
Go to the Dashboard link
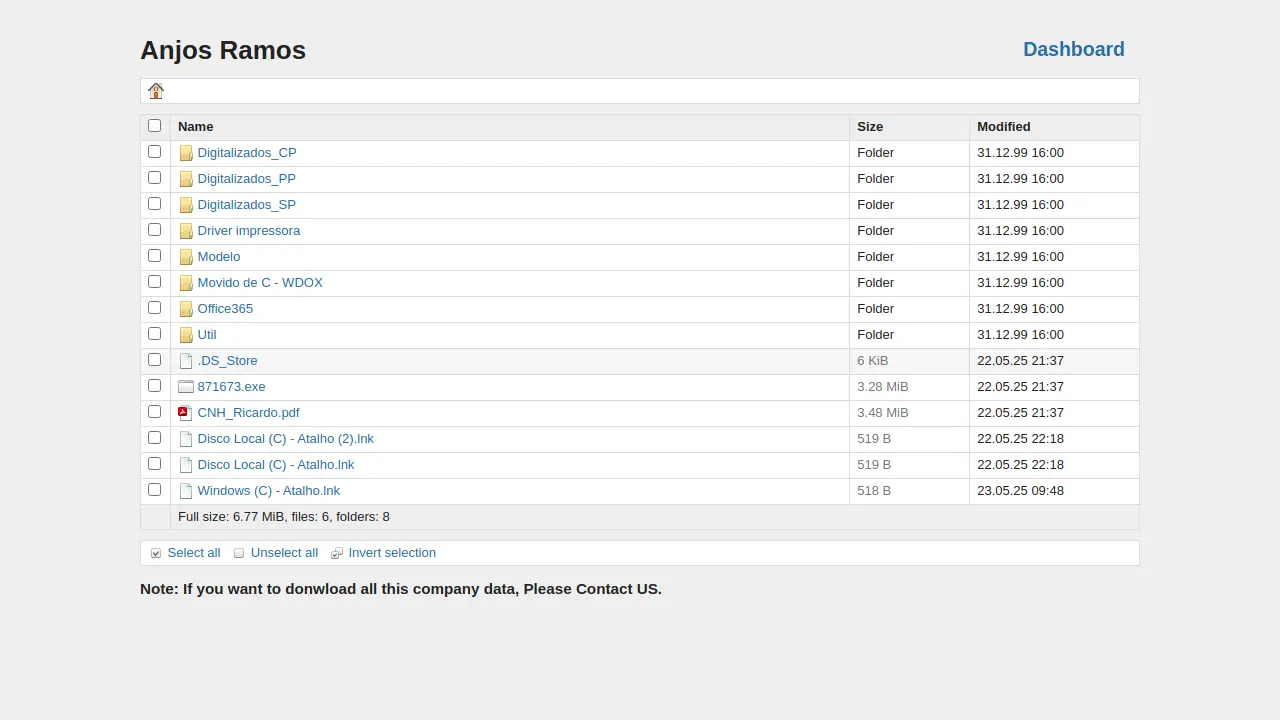click(1073, 49)
